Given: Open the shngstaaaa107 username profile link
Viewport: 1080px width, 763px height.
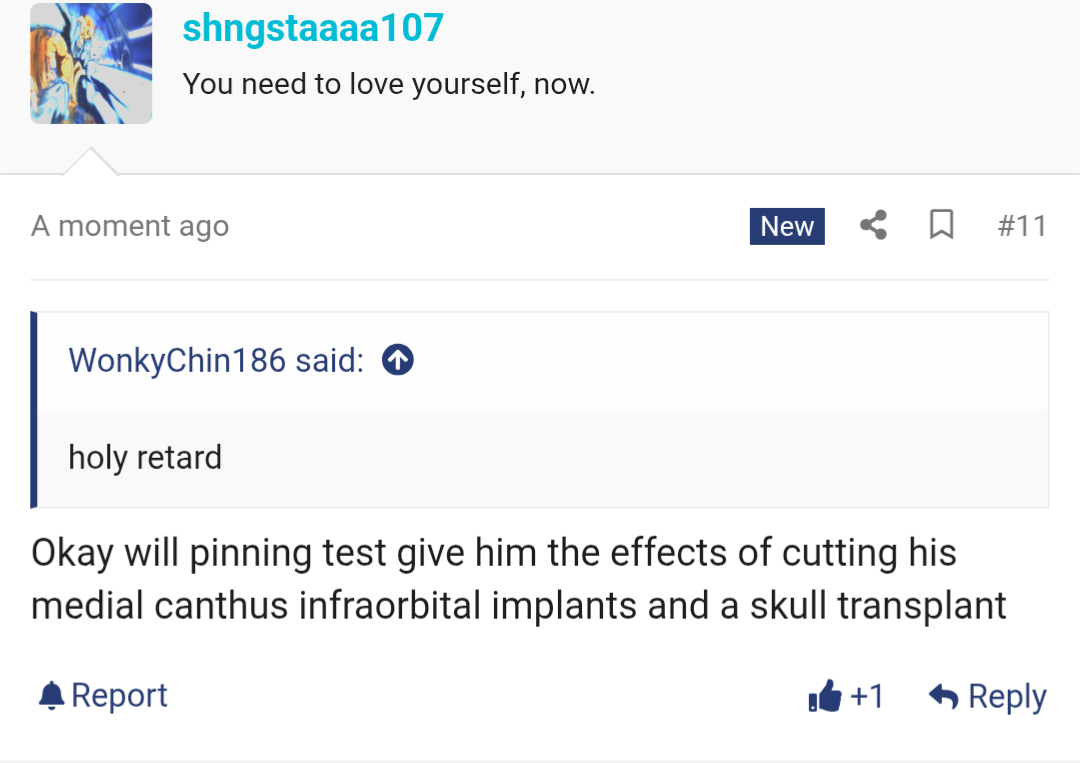Looking at the screenshot, I should (313, 28).
